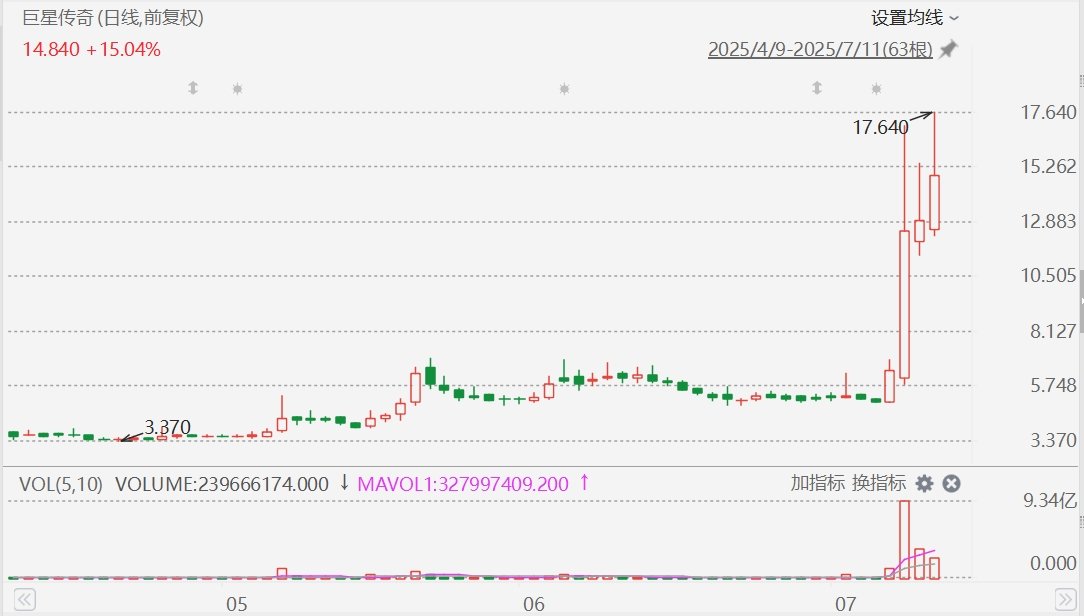
Task: Click the star event marker in early June
Action: (564, 88)
